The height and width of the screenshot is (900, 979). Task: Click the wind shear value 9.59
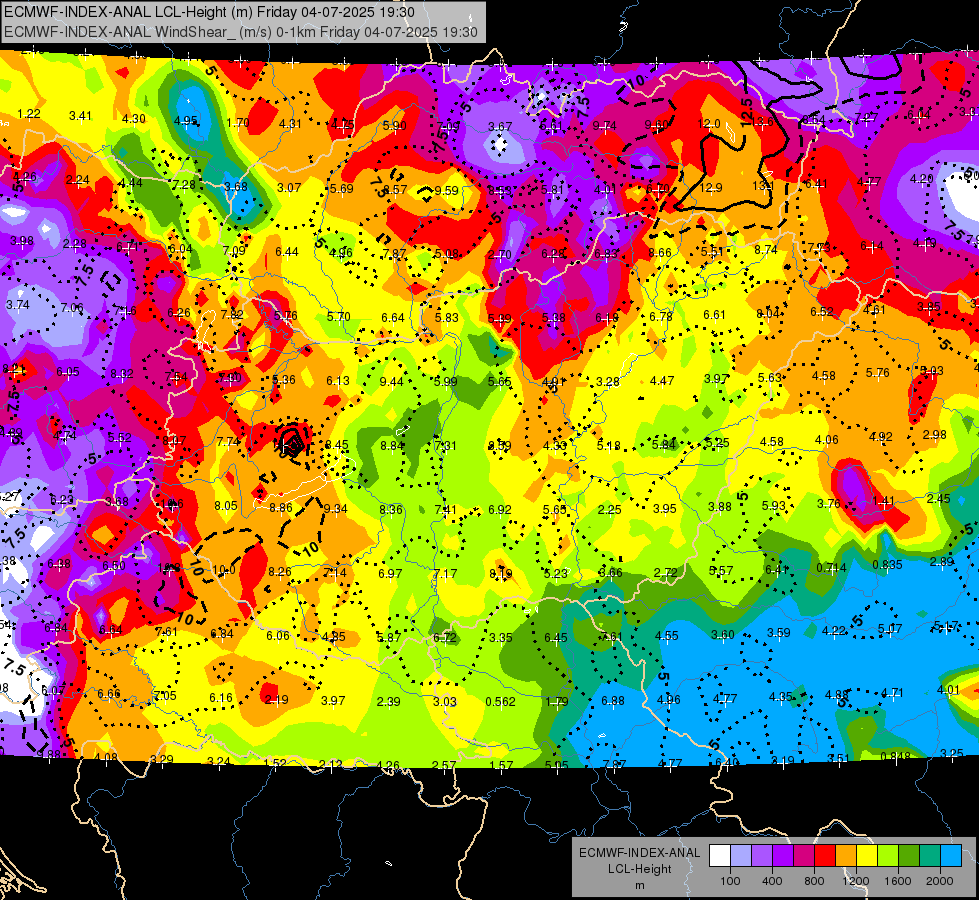tap(446, 190)
